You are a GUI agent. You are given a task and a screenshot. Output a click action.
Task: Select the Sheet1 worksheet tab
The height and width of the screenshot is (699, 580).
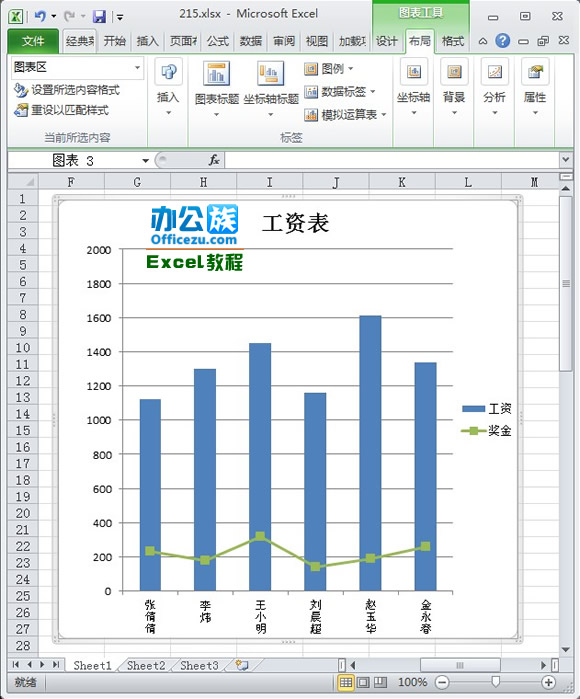click(x=93, y=666)
